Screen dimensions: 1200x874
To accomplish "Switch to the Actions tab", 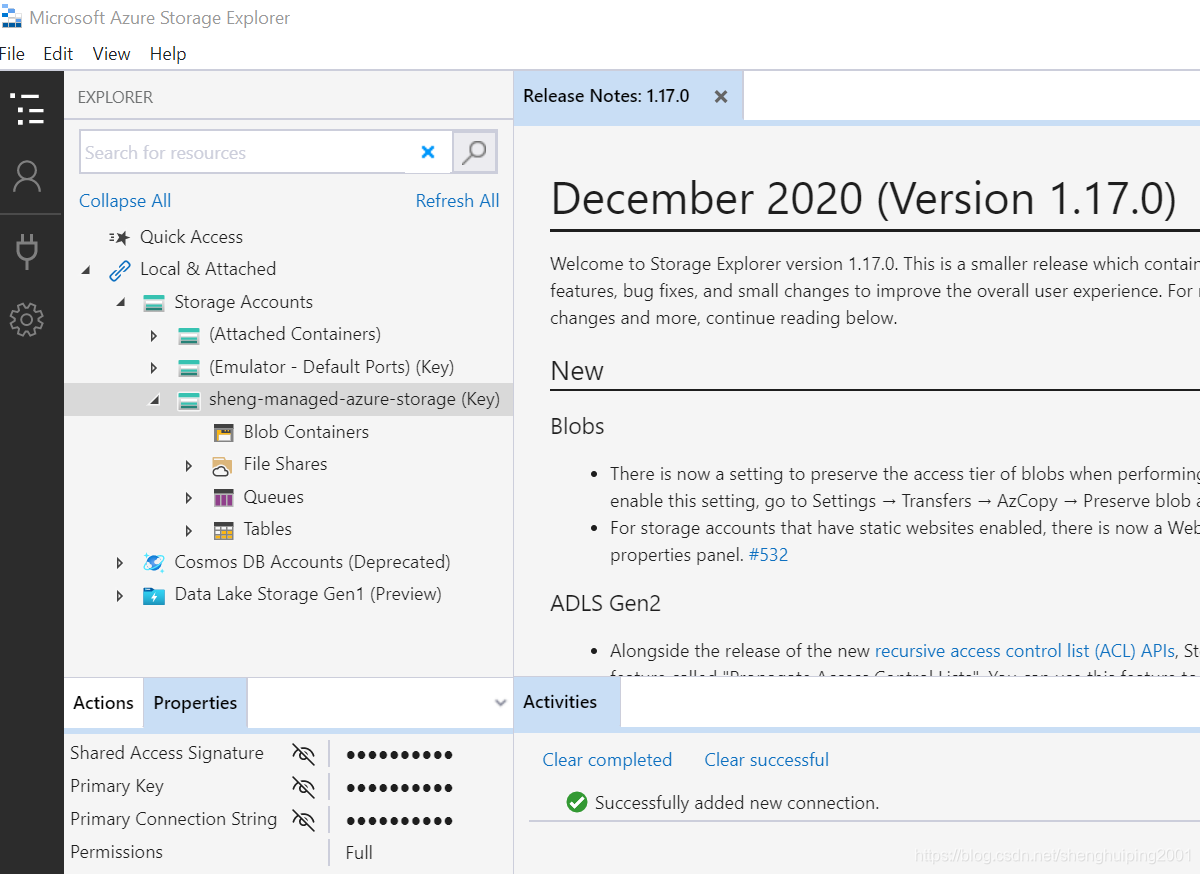I will [103, 703].
